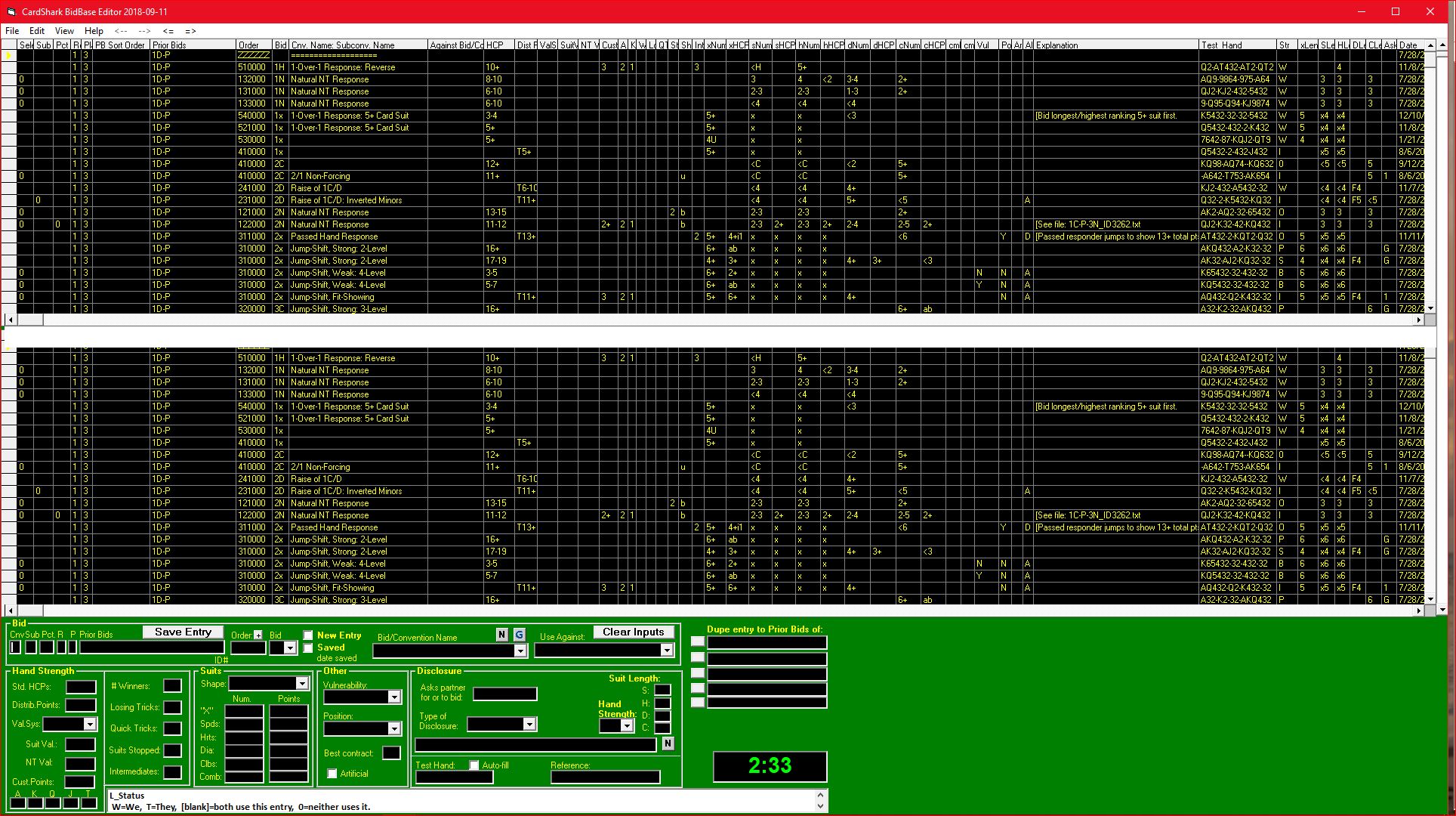
Task: Click the Std. HCPs input field
Action: [x=81, y=687]
